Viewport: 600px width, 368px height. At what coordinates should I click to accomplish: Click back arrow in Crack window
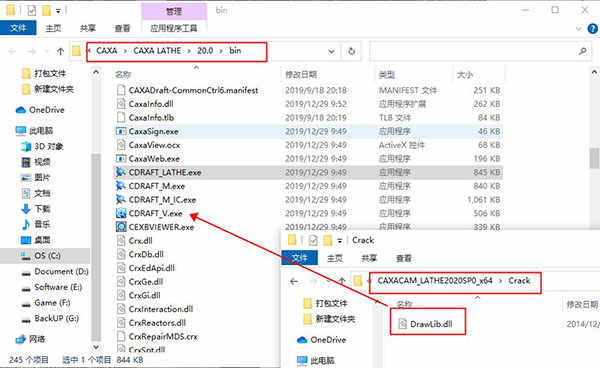click(294, 282)
